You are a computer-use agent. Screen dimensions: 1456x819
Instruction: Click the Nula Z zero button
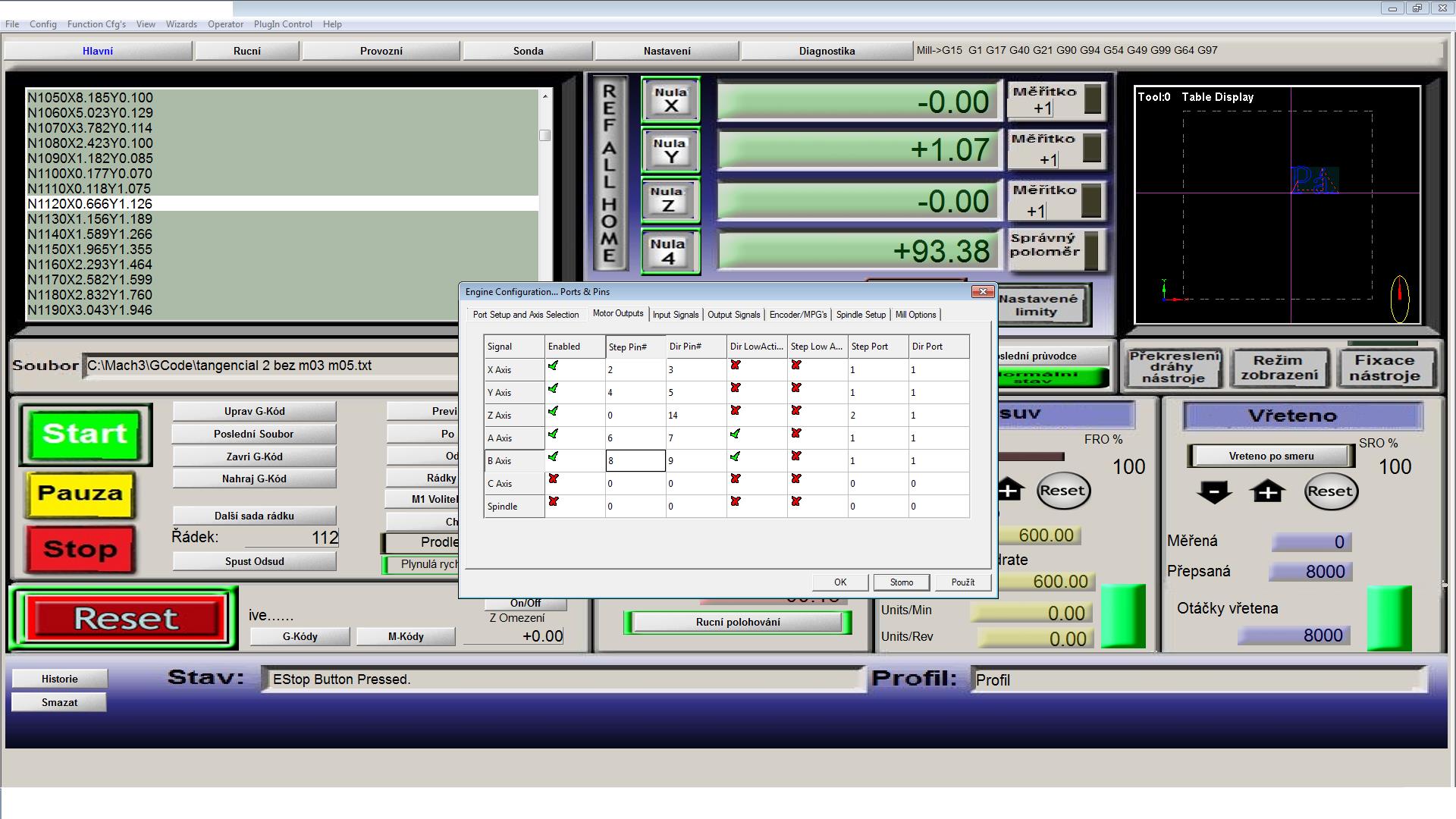click(670, 200)
